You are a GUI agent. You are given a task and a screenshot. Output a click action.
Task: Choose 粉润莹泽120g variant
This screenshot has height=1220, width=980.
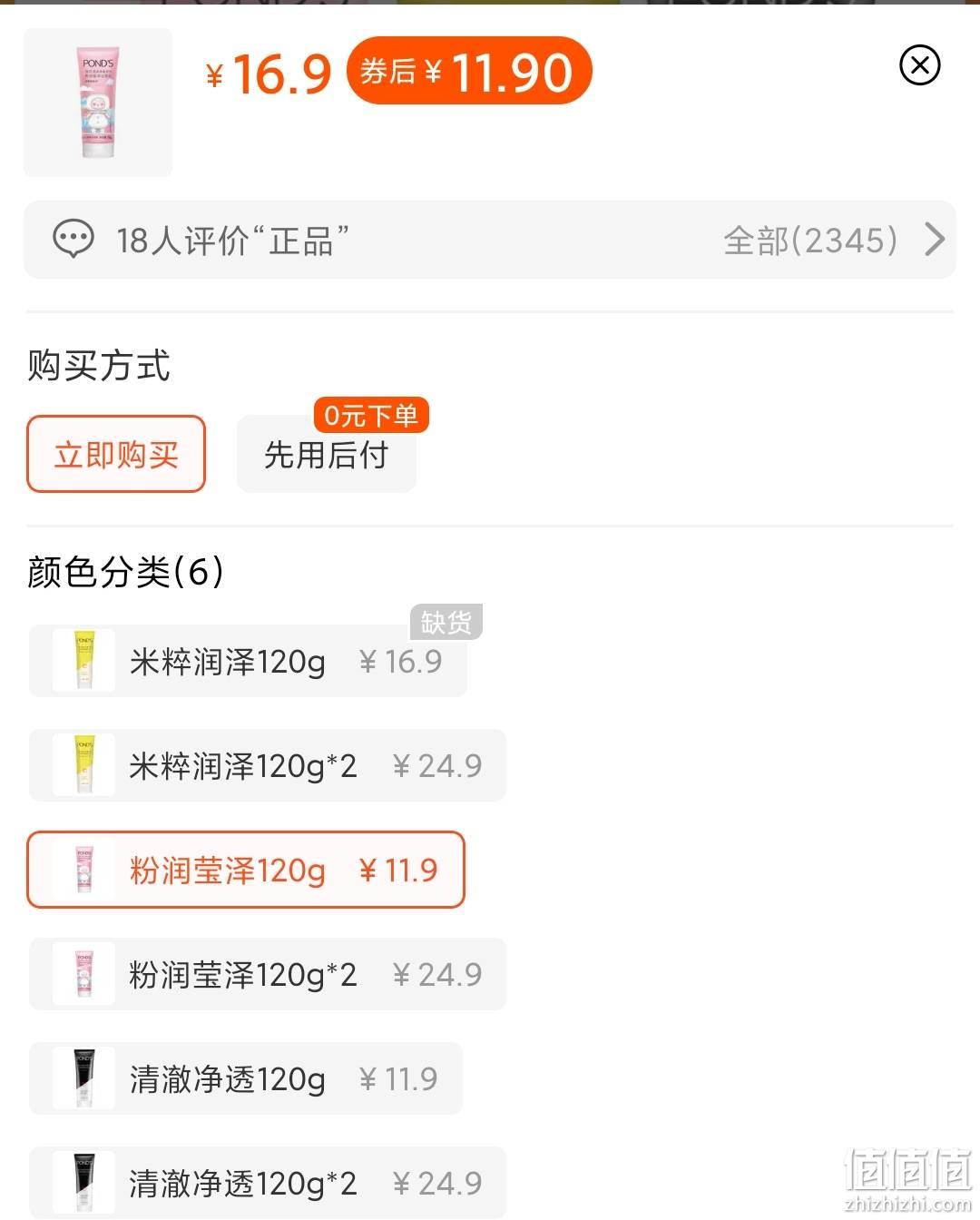[x=246, y=870]
